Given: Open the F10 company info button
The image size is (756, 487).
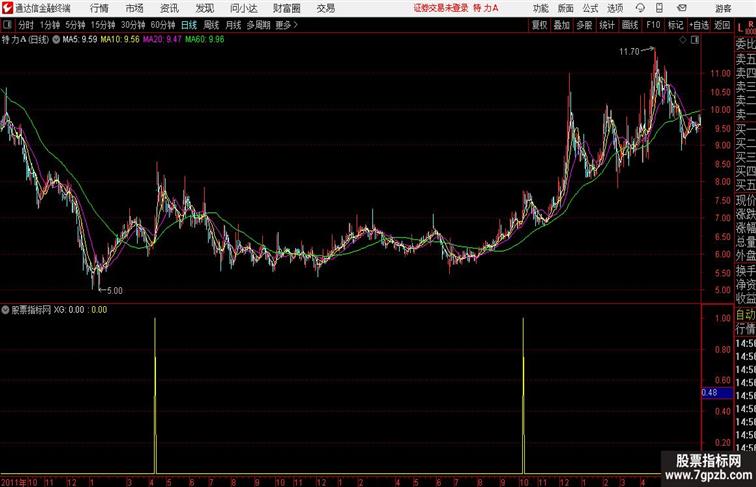Looking at the screenshot, I should (x=653, y=25).
